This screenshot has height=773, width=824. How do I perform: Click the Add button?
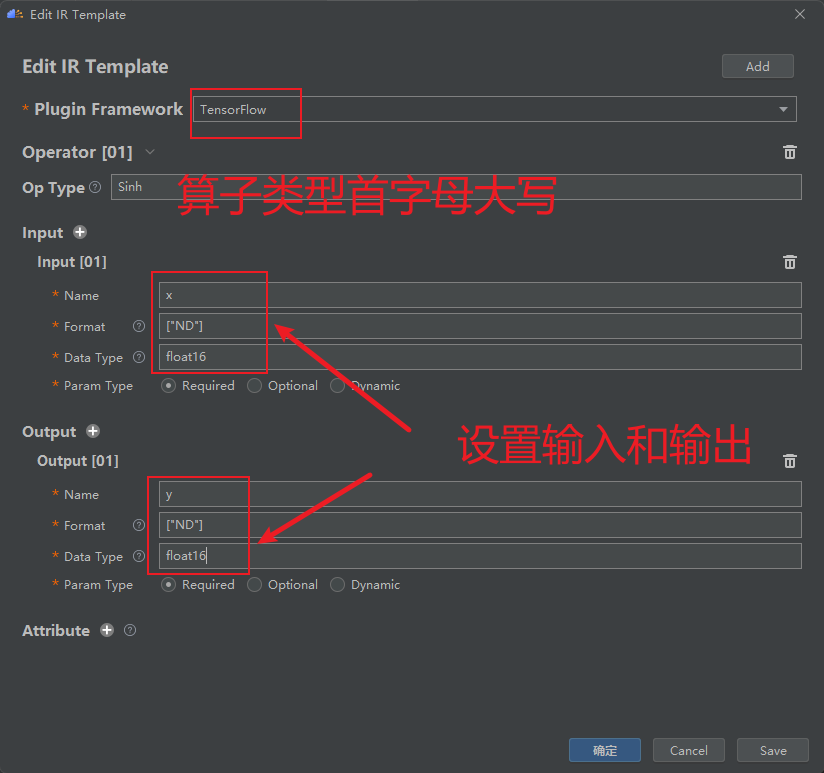coord(757,66)
